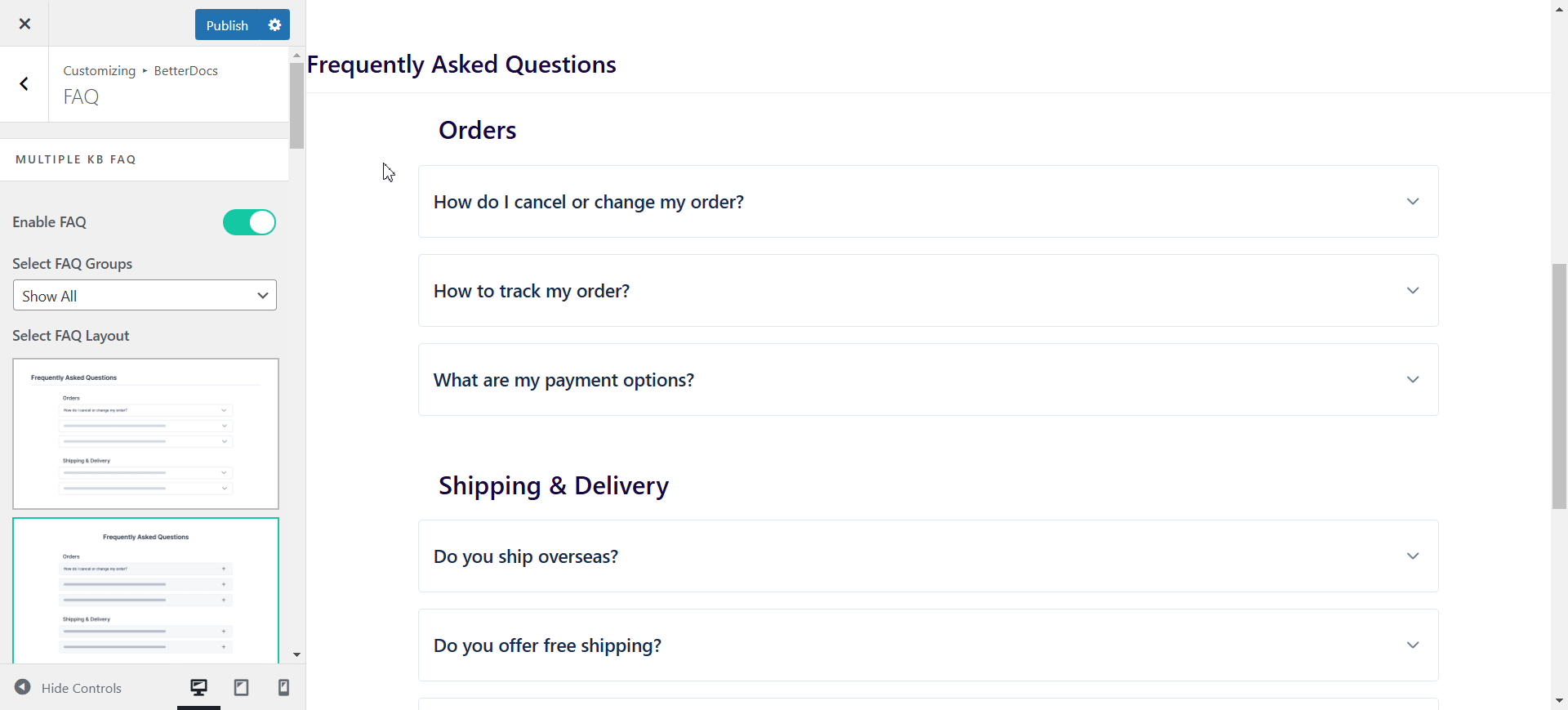Open the Select FAQ Groups dropdown
The image size is (1568, 710).
(x=145, y=295)
